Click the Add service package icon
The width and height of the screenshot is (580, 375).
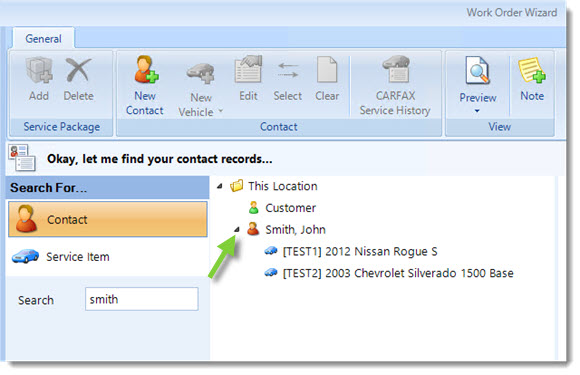[39, 70]
